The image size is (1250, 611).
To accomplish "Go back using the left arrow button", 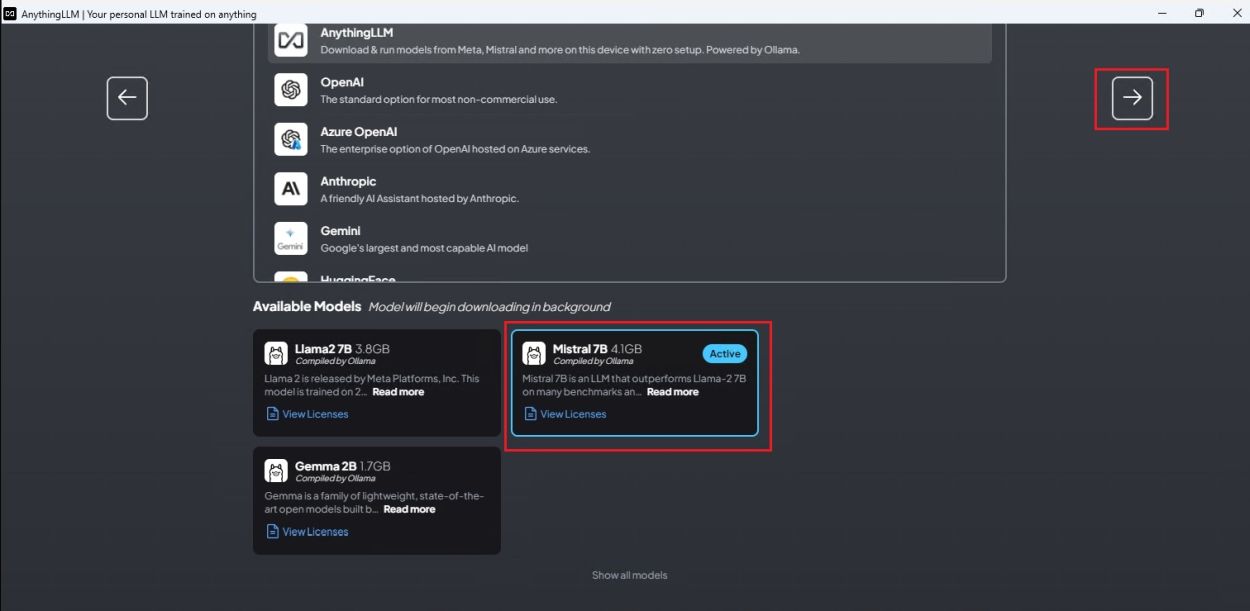I will [x=127, y=97].
